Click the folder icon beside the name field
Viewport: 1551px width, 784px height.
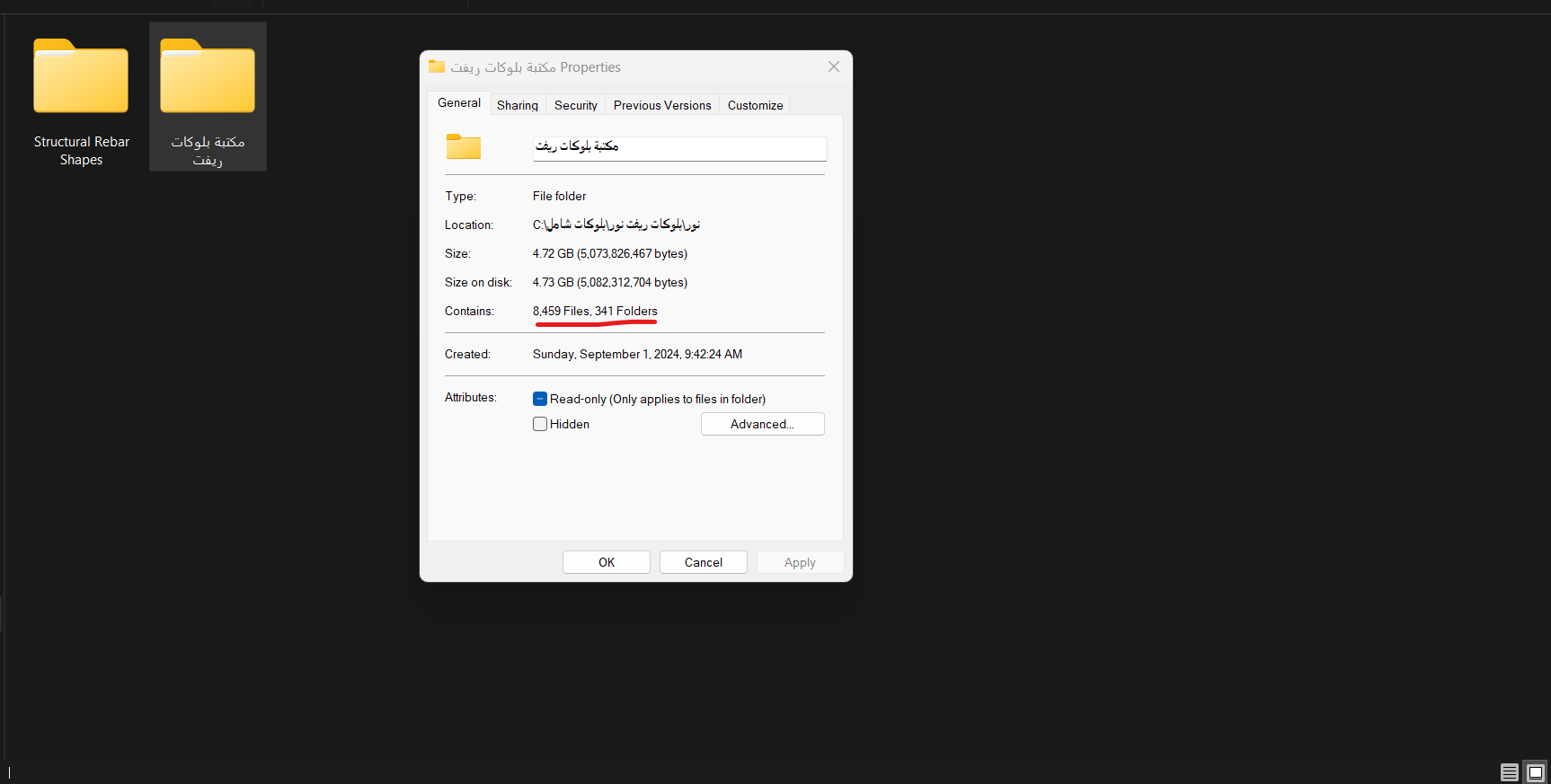point(464,146)
